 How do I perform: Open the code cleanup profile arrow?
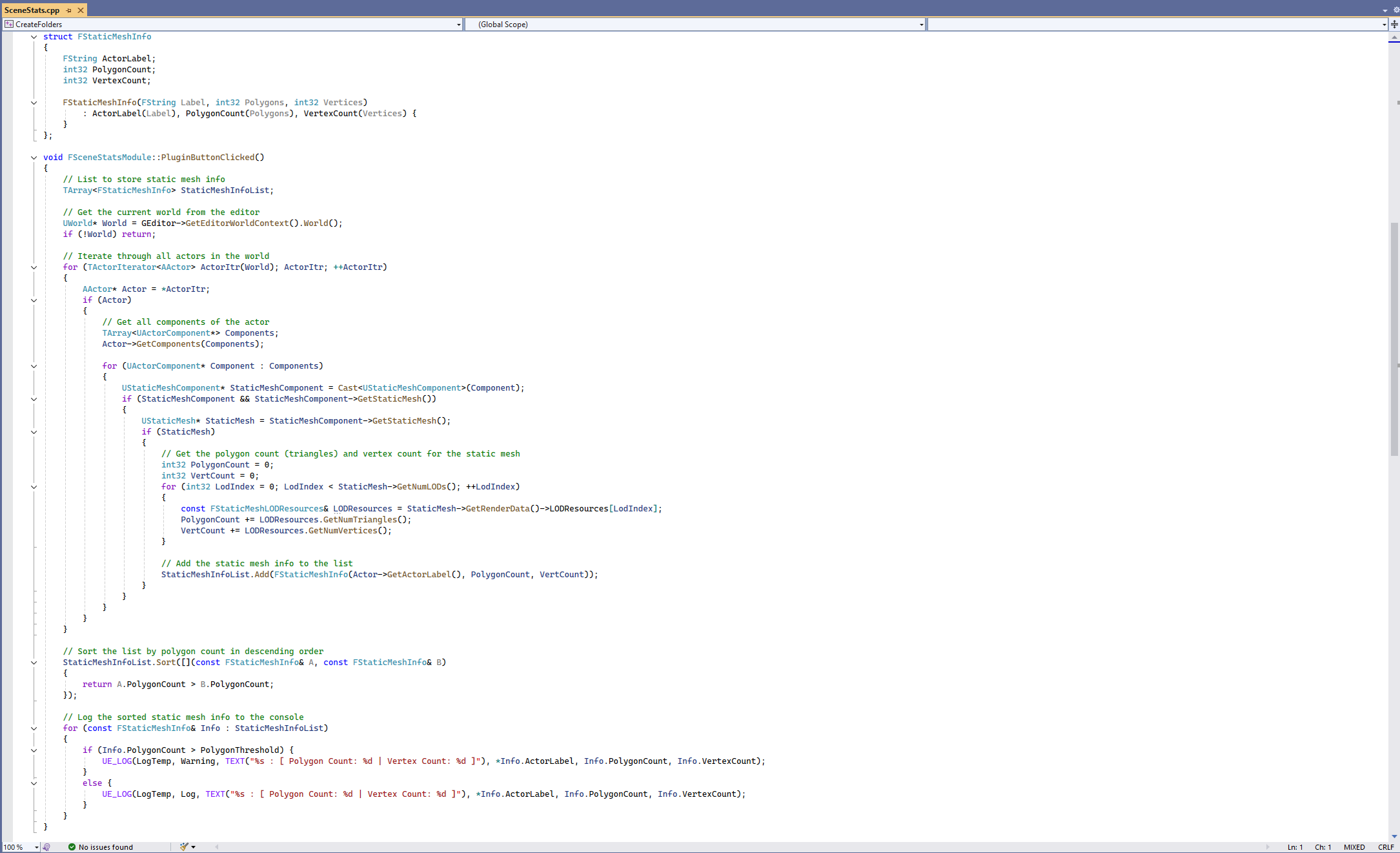click(194, 847)
